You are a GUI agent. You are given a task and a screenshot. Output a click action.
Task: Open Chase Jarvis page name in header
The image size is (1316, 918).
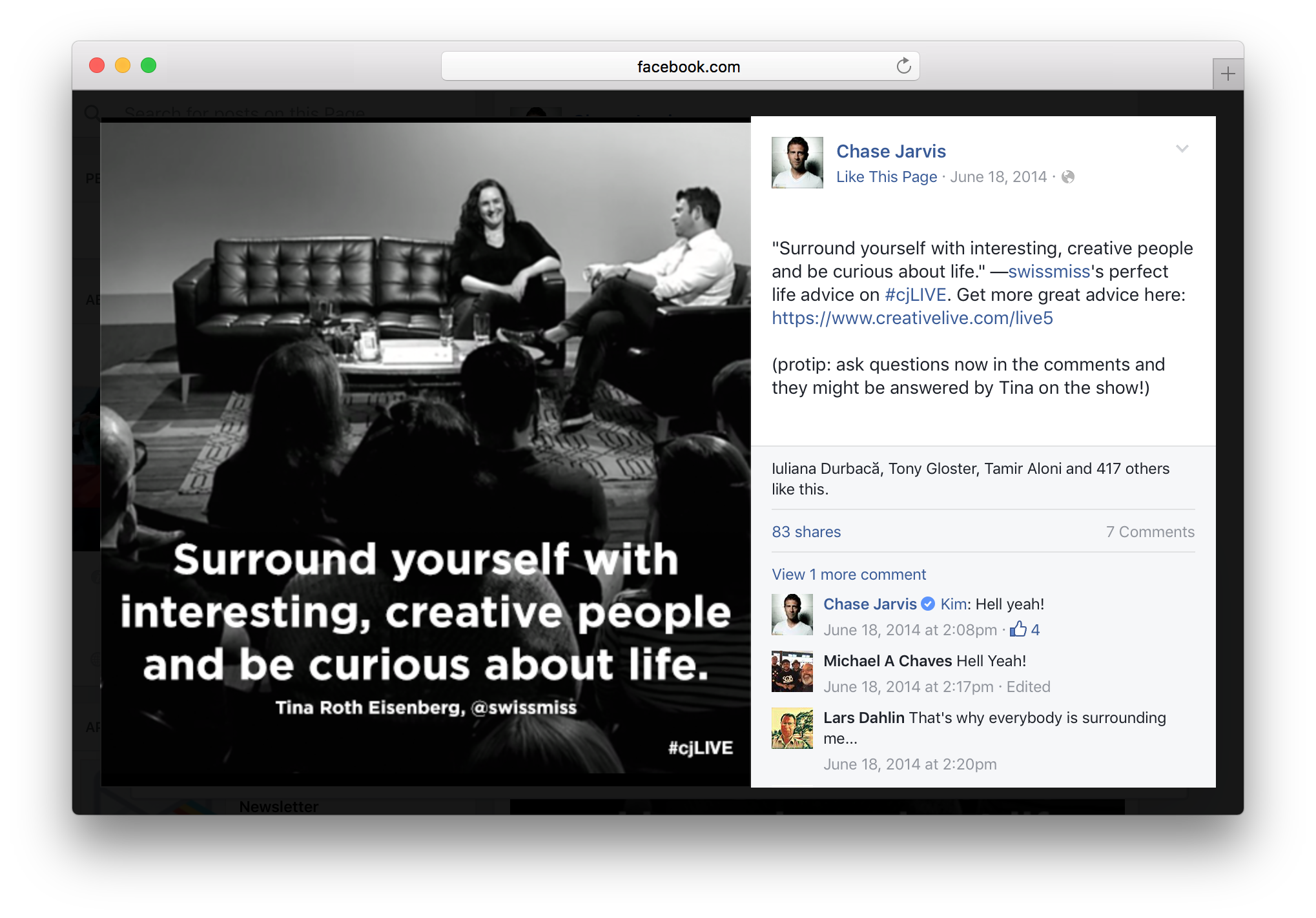click(890, 151)
